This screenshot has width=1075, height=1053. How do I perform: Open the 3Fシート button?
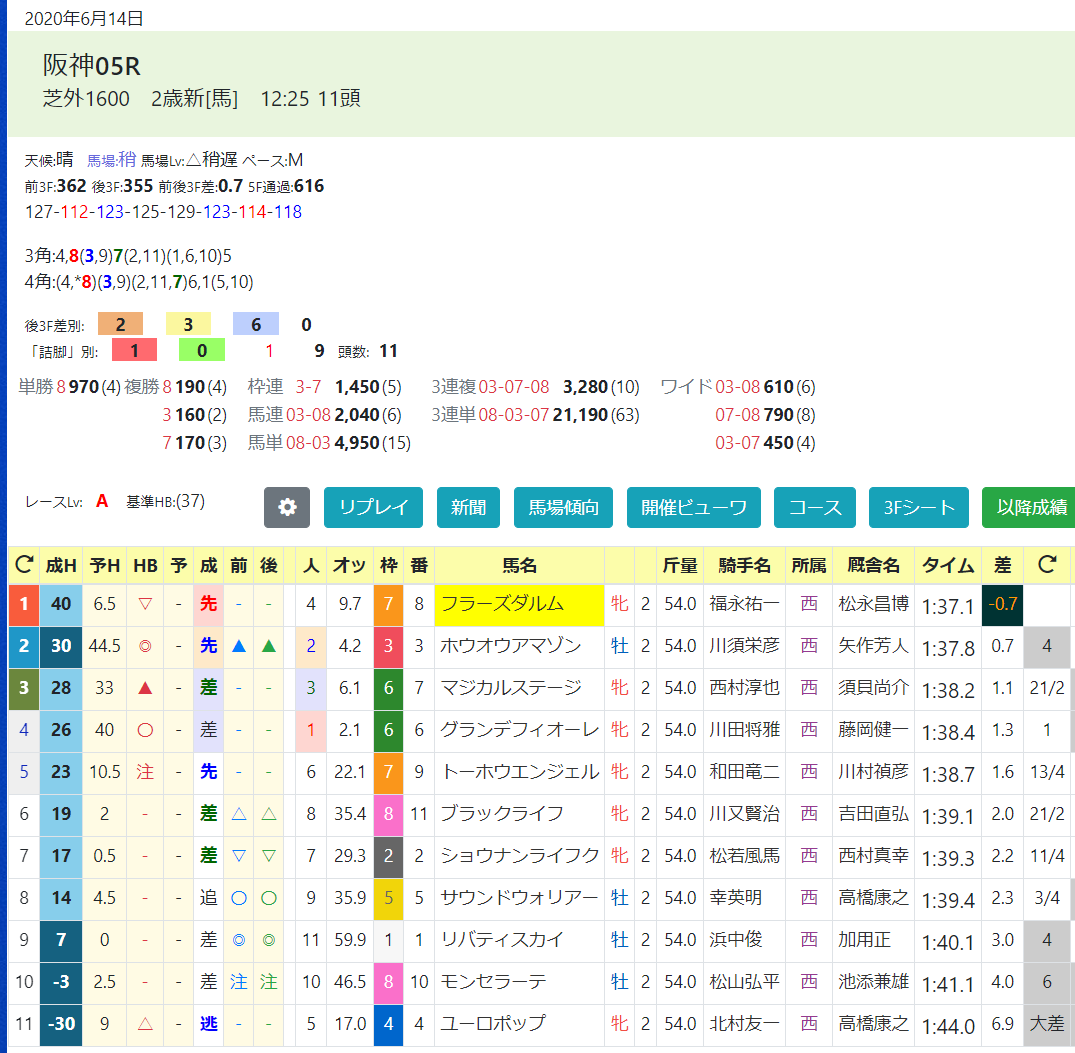point(919,507)
